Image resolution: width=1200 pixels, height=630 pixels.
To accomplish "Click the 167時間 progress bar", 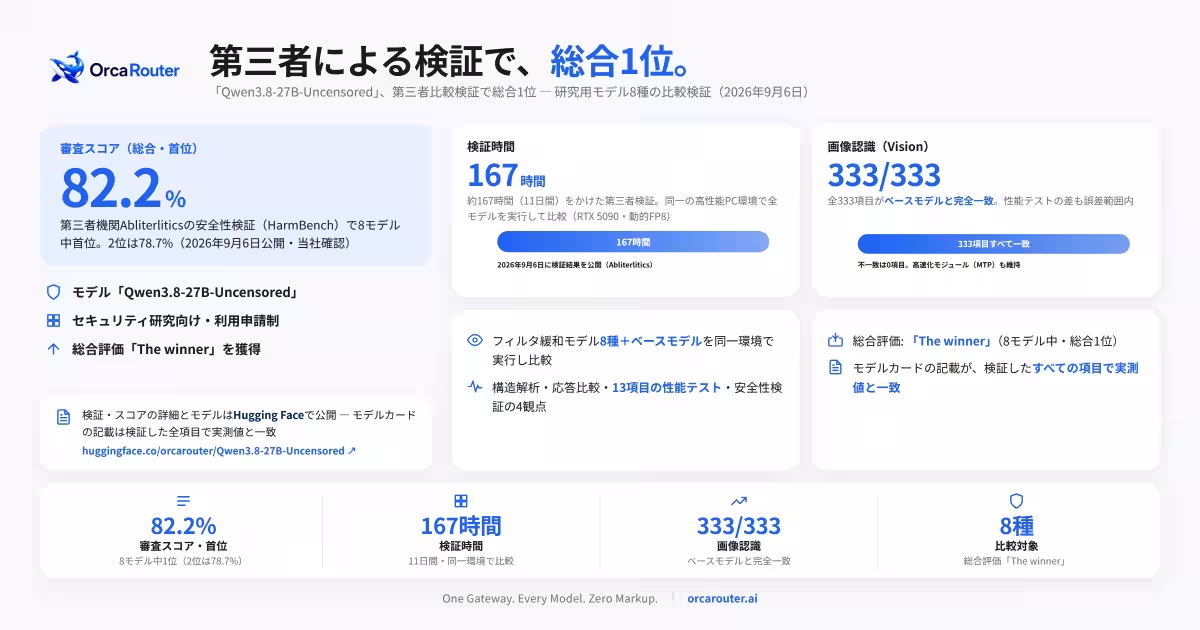I will tap(633, 242).
